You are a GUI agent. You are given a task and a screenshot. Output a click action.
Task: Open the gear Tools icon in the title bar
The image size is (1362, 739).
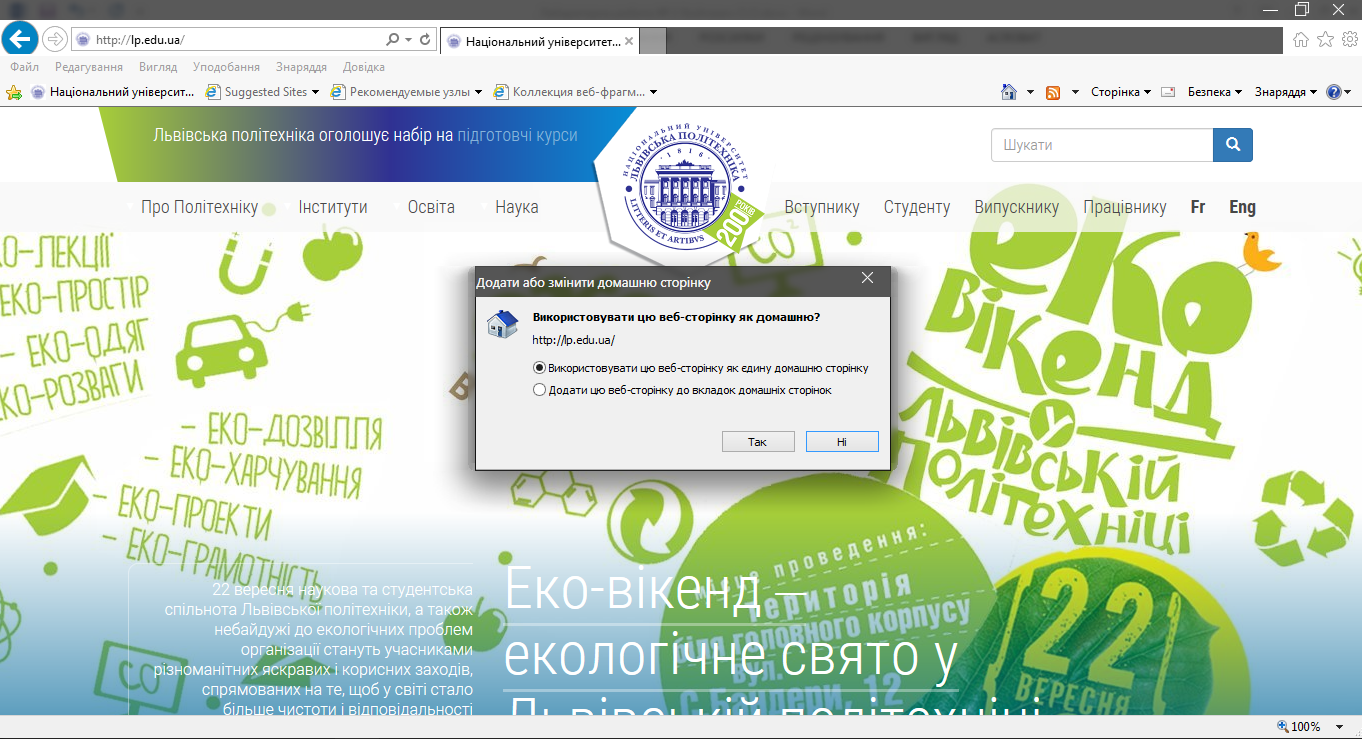pos(1350,40)
